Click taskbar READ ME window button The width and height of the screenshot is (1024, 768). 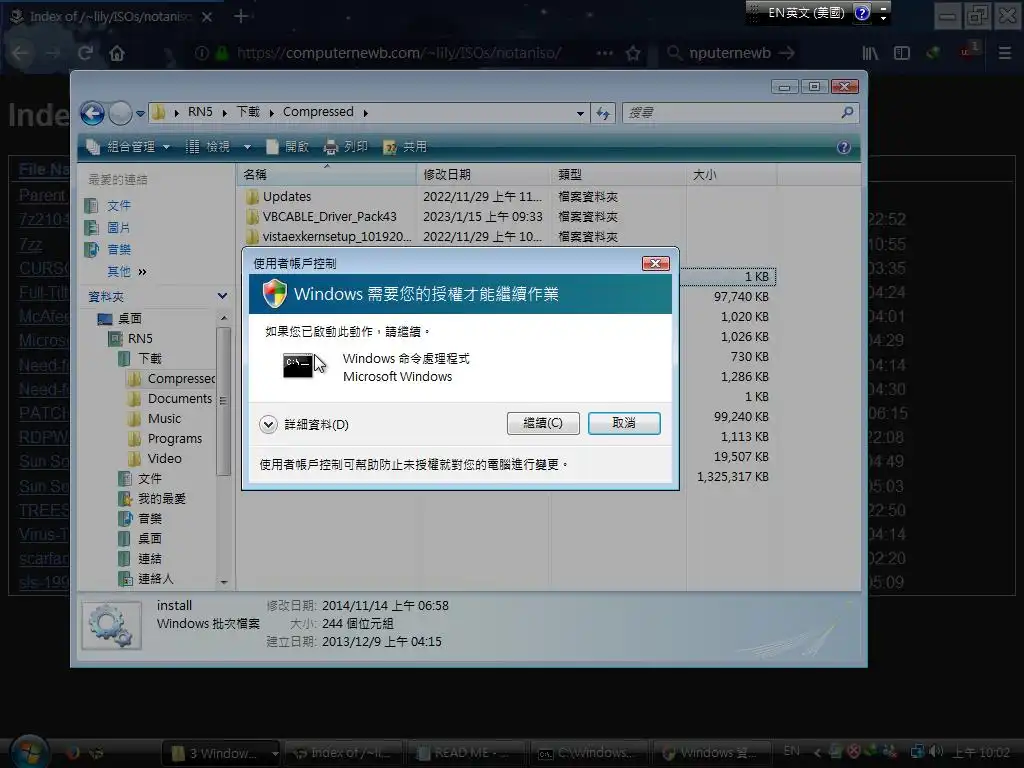pos(466,753)
